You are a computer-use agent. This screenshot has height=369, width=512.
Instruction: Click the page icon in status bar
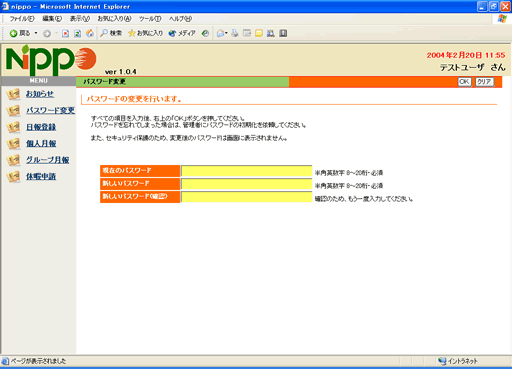5,361
